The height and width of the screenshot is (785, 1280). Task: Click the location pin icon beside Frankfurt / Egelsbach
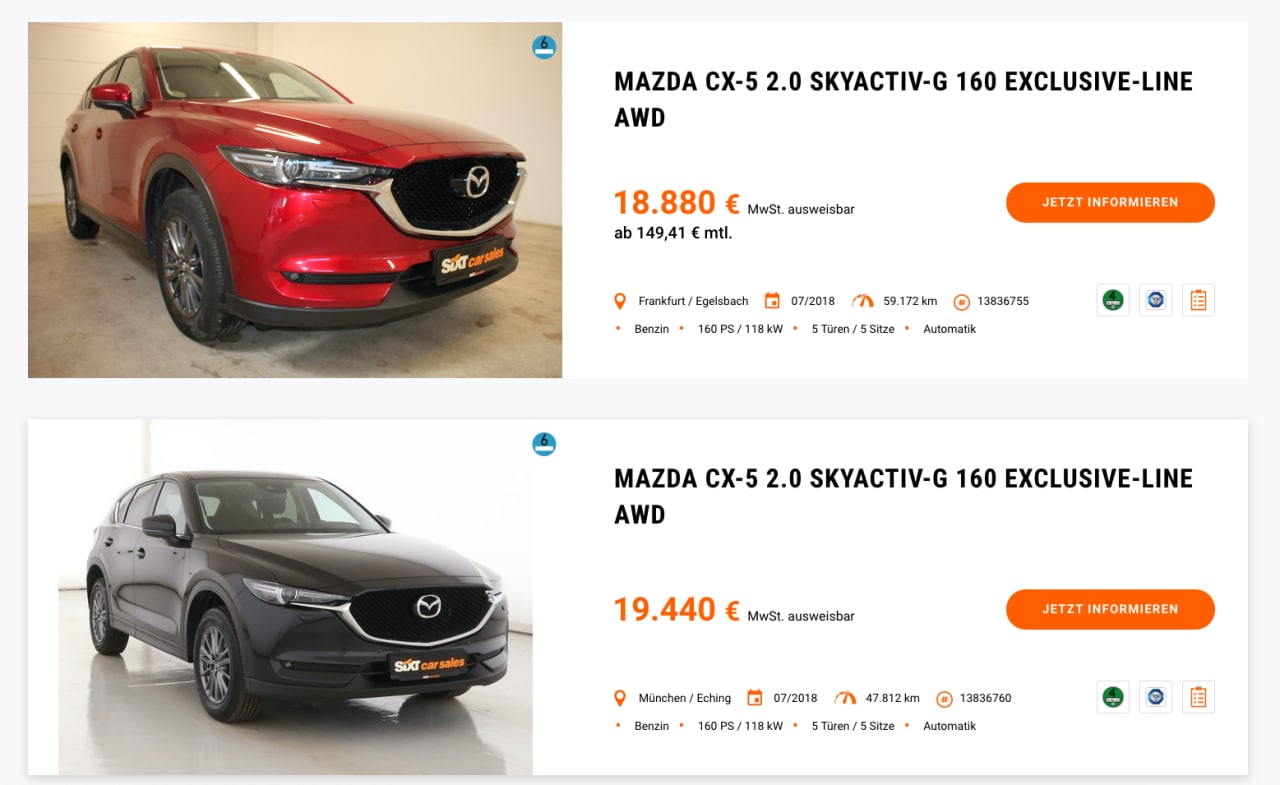point(620,301)
